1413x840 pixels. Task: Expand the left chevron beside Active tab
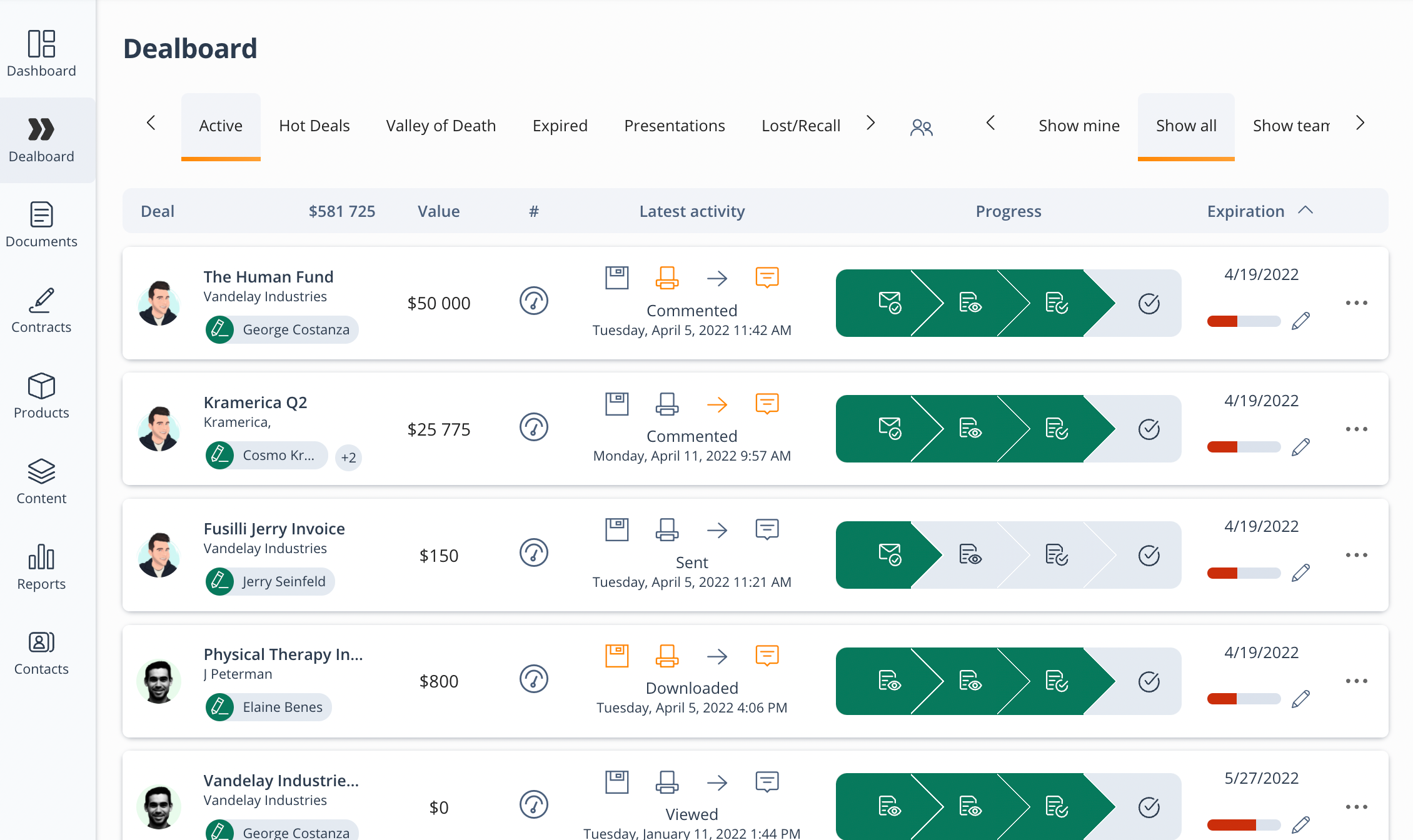click(151, 123)
